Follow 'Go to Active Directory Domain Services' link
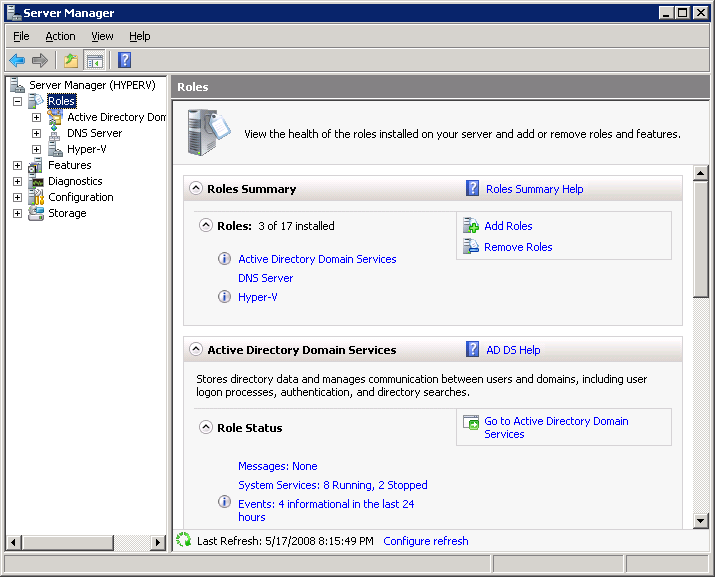This screenshot has width=715, height=577. pos(556,427)
